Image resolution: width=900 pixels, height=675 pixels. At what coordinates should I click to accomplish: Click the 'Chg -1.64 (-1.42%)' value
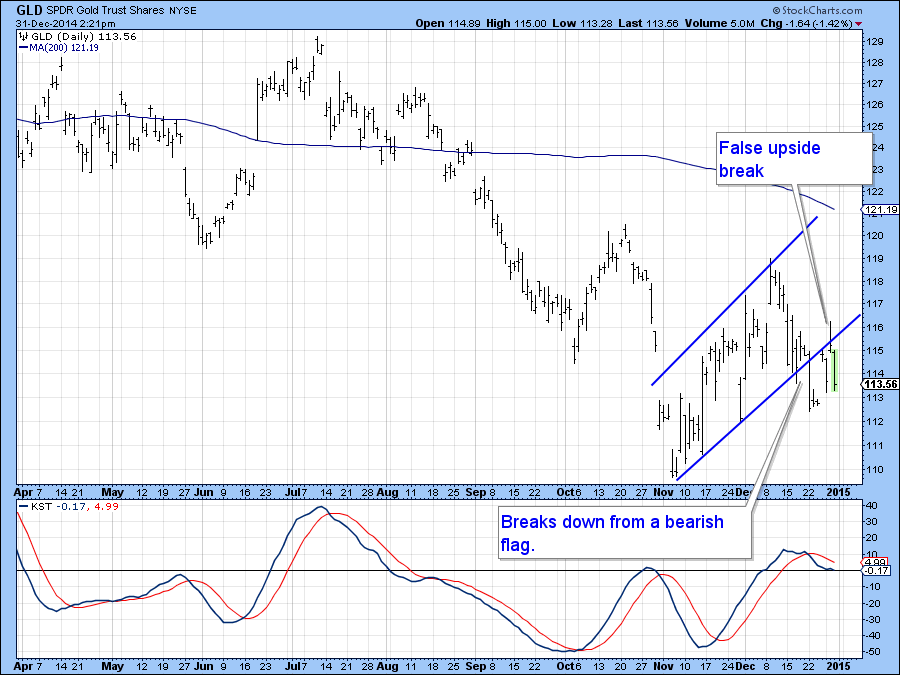point(806,24)
